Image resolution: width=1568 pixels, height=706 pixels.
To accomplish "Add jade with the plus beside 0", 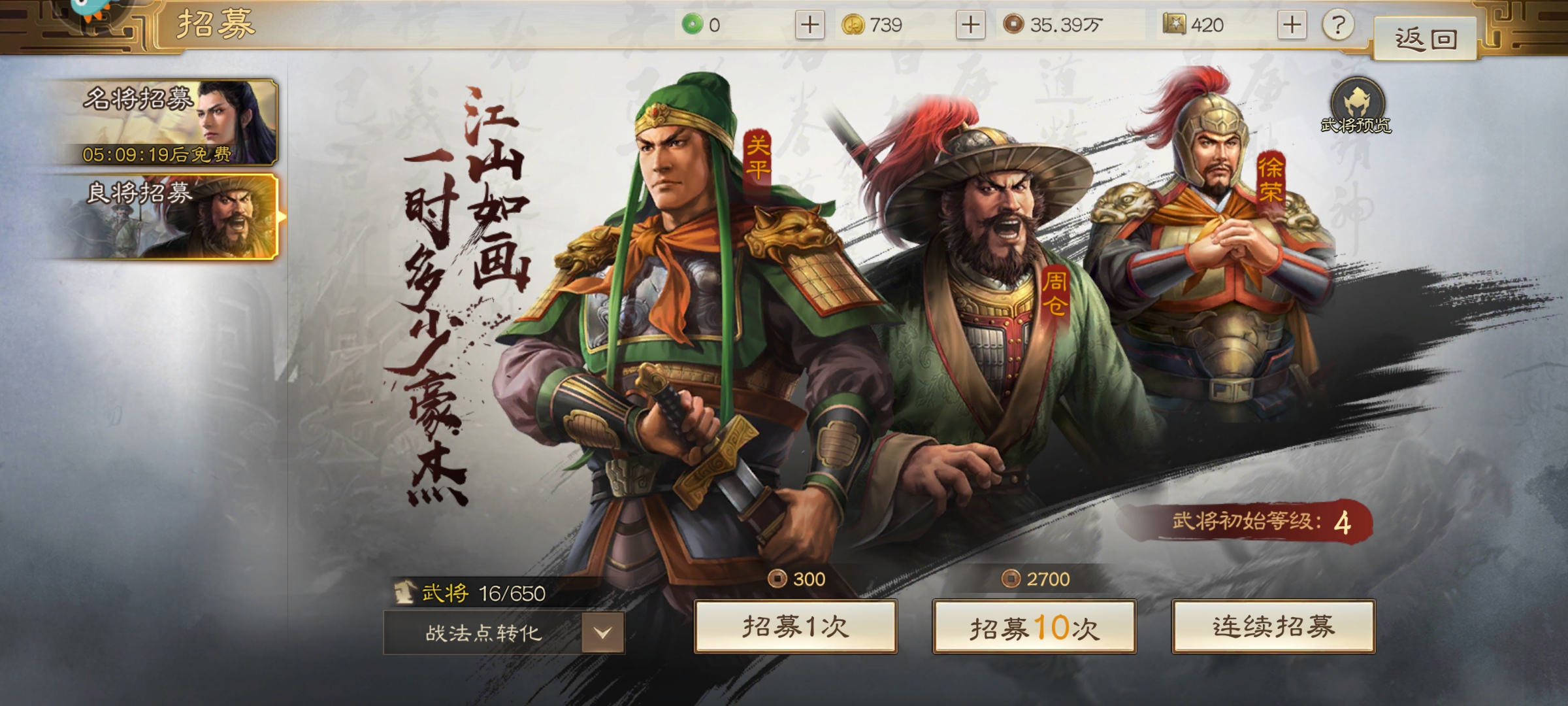I will coord(809,25).
